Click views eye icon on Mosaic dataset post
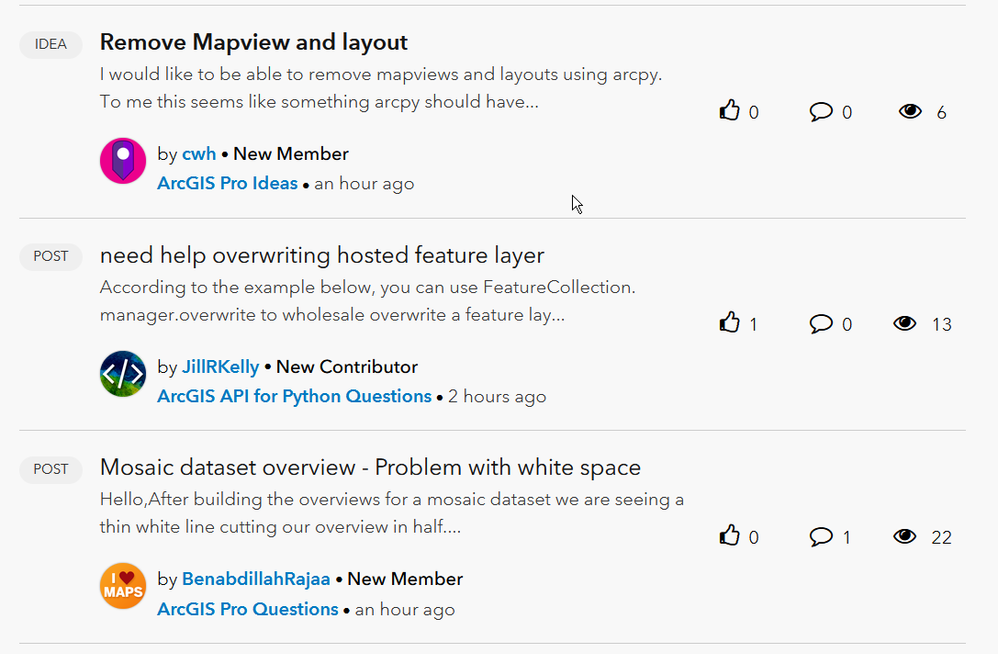This screenshot has width=998, height=654. click(904, 536)
